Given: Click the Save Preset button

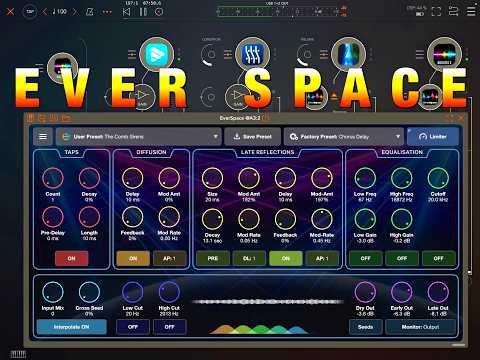Looking at the screenshot, I should click(x=252, y=137).
